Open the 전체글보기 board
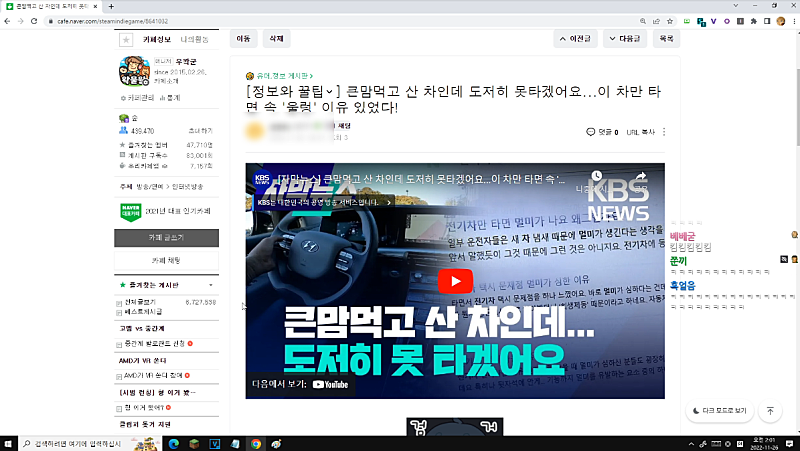This screenshot has height=451, width=800. pos(140,302)
